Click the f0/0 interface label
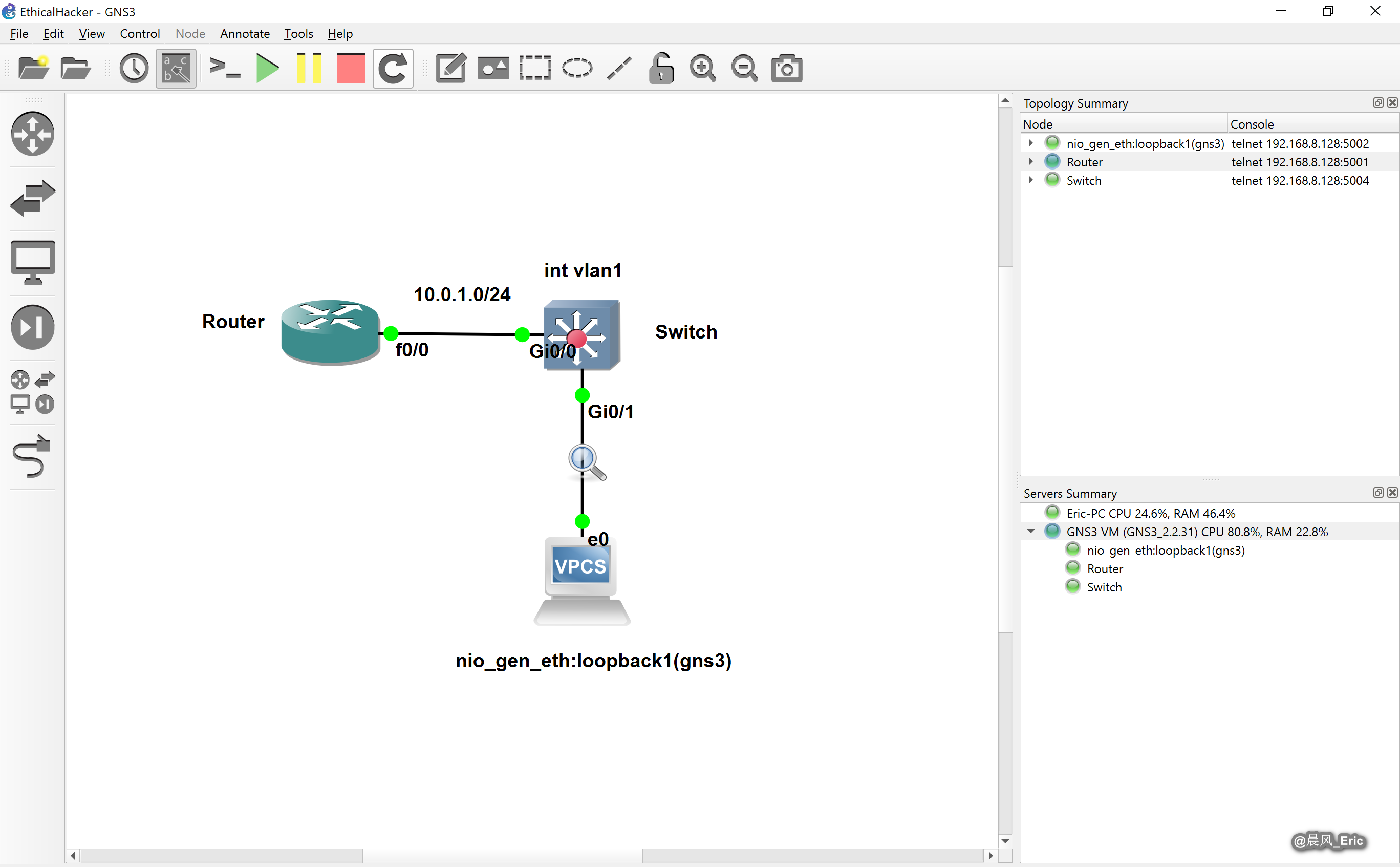The width and height of the screenshot is (1400, 867). [412, 350]
